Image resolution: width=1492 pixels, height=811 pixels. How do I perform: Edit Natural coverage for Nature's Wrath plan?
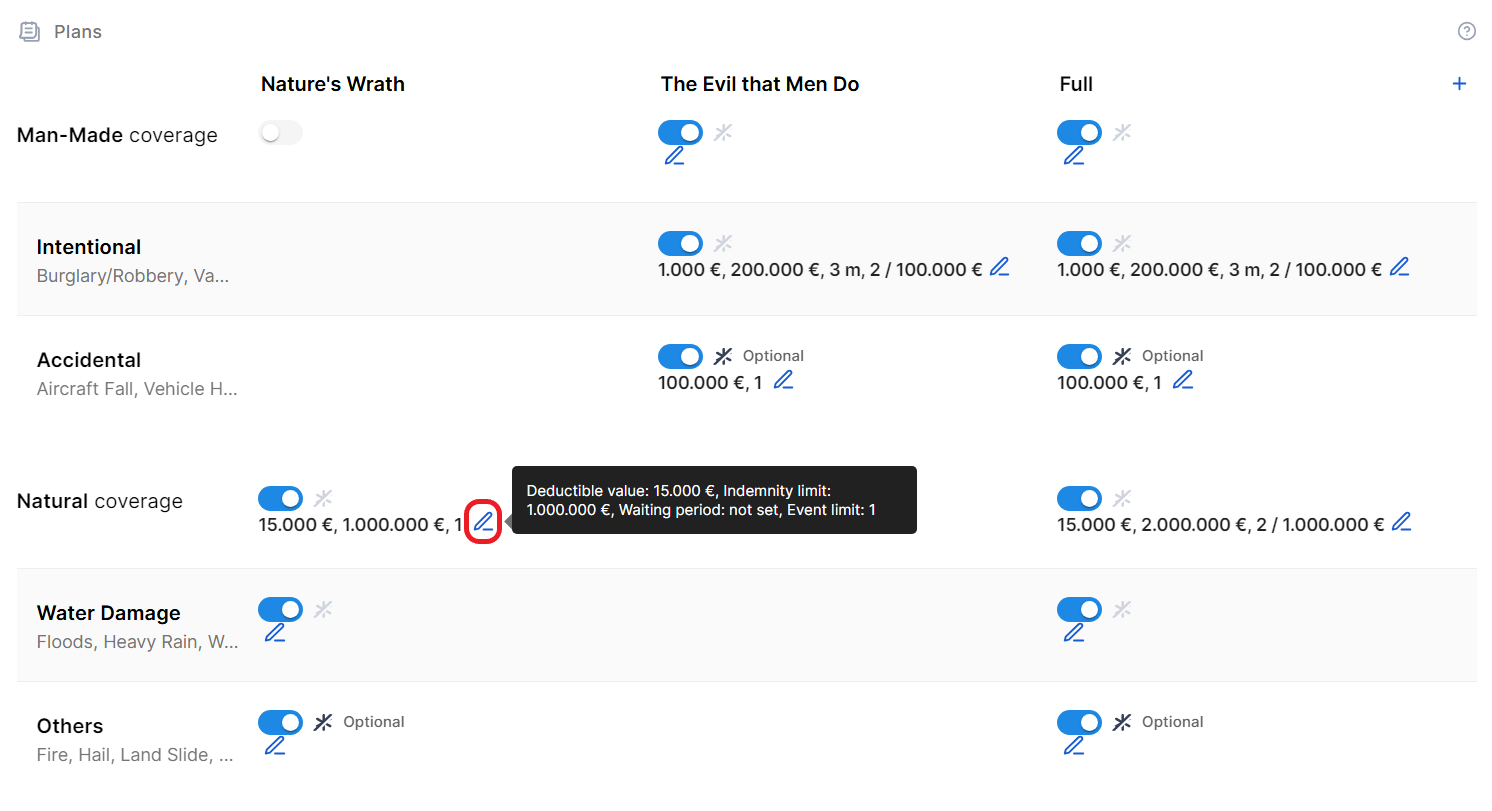tap(483, 522)
